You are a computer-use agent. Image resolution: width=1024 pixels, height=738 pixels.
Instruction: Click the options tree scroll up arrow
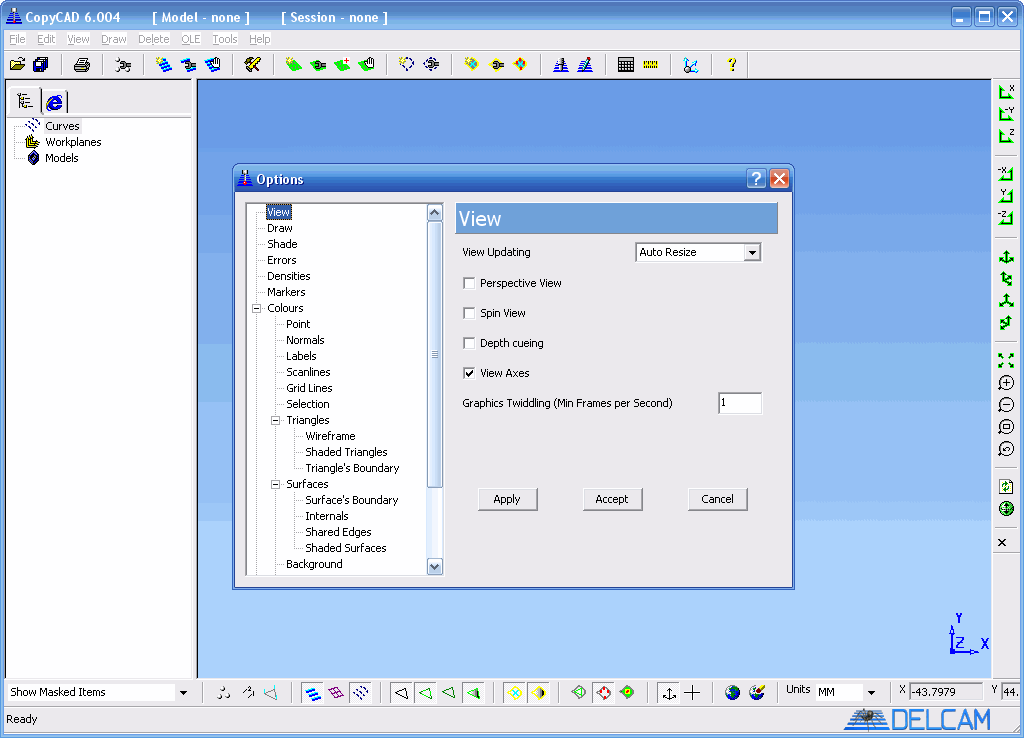[435, 212]
